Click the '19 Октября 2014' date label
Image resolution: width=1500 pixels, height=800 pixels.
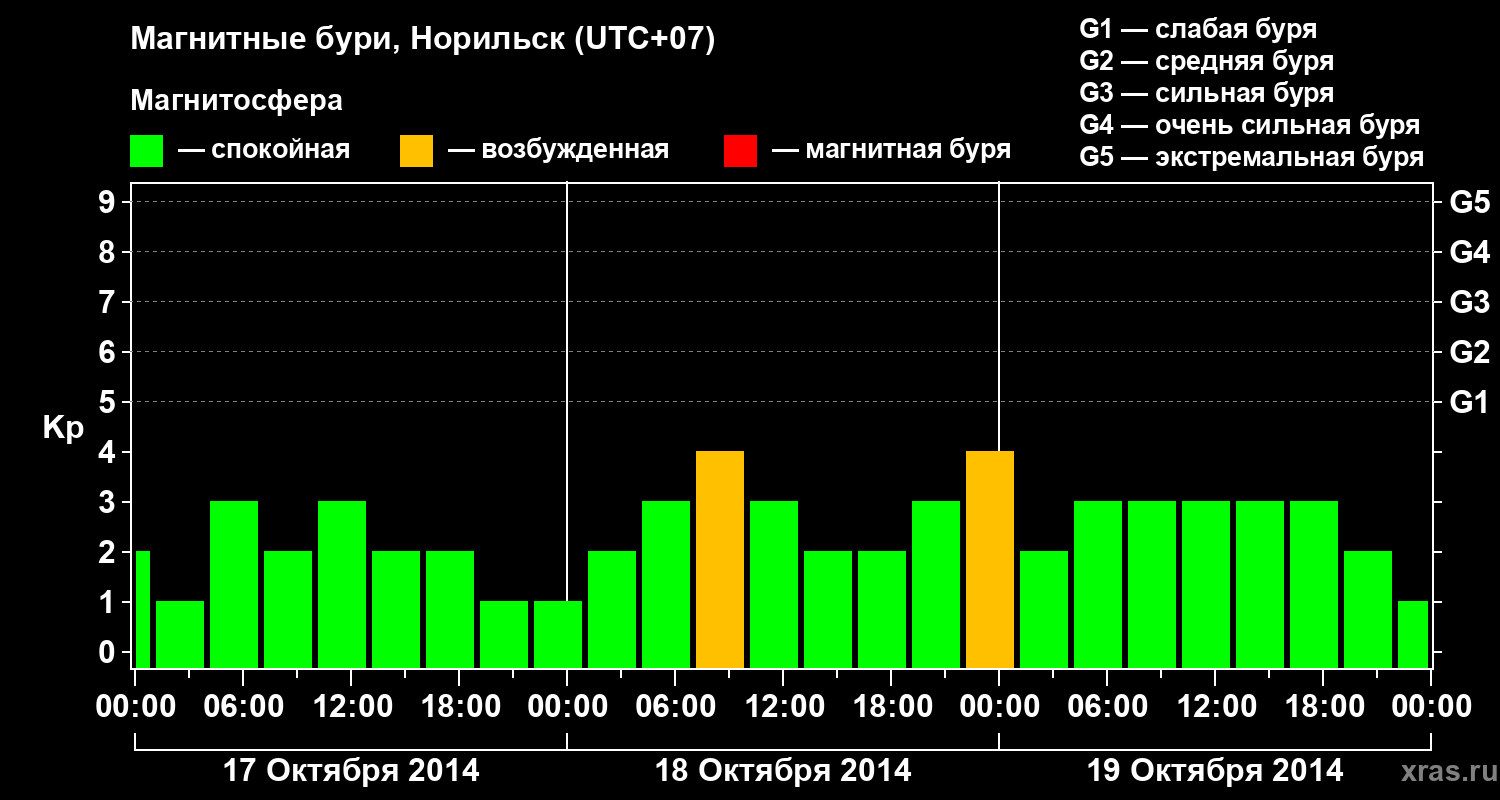coord(1215,771)
